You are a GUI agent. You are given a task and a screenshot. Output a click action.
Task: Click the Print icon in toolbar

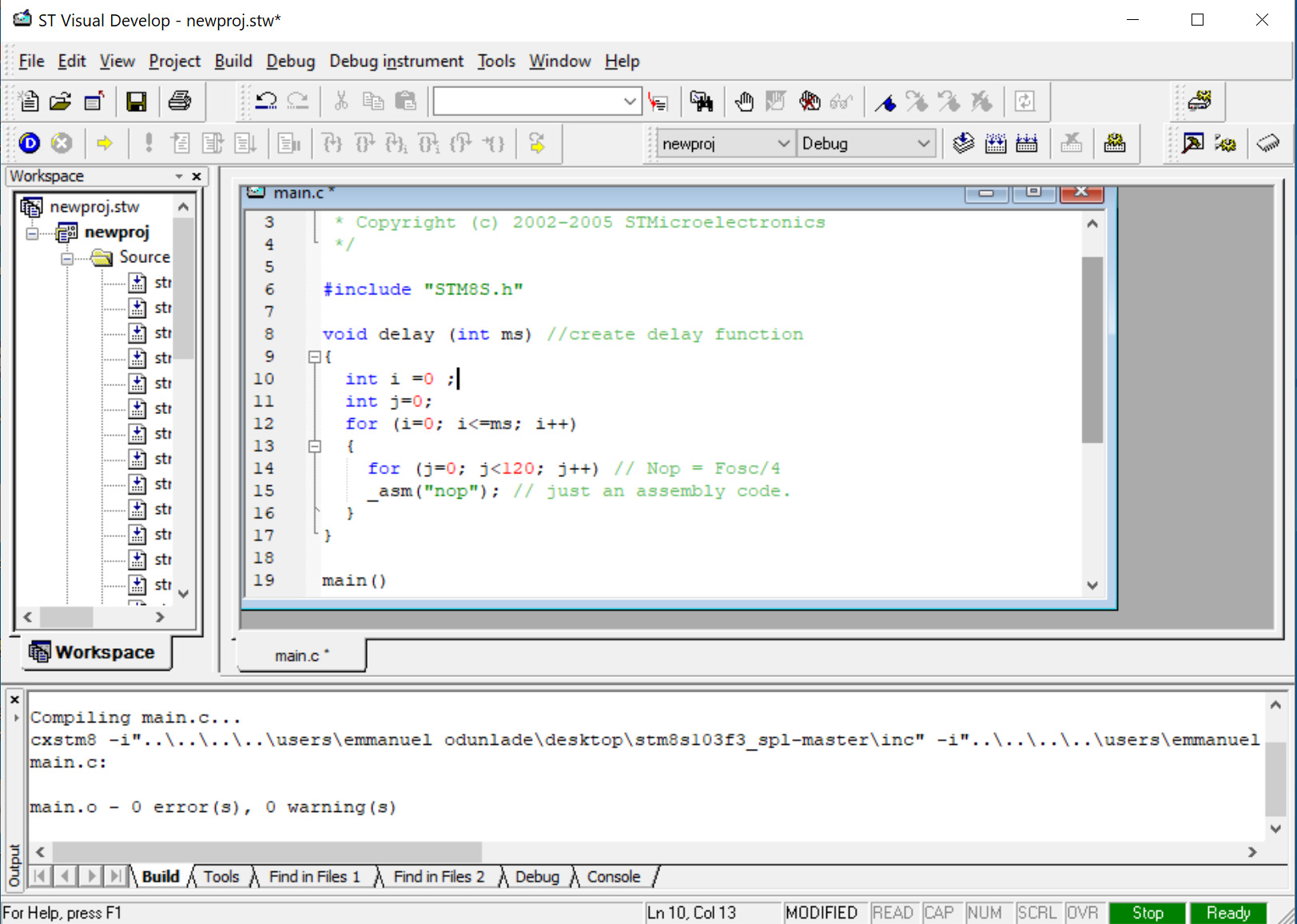[181, 102]
